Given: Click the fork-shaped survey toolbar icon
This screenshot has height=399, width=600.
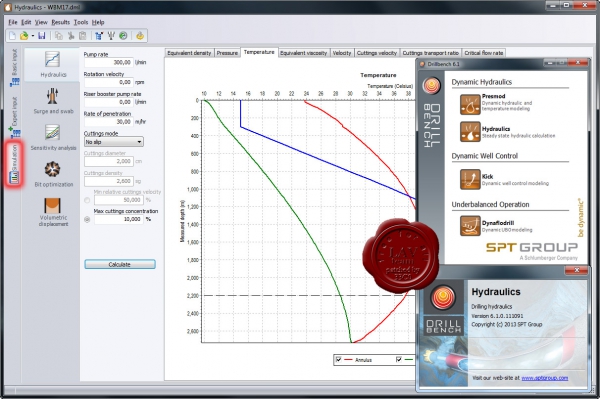Looking at the screenshot, I should point(111,36).
